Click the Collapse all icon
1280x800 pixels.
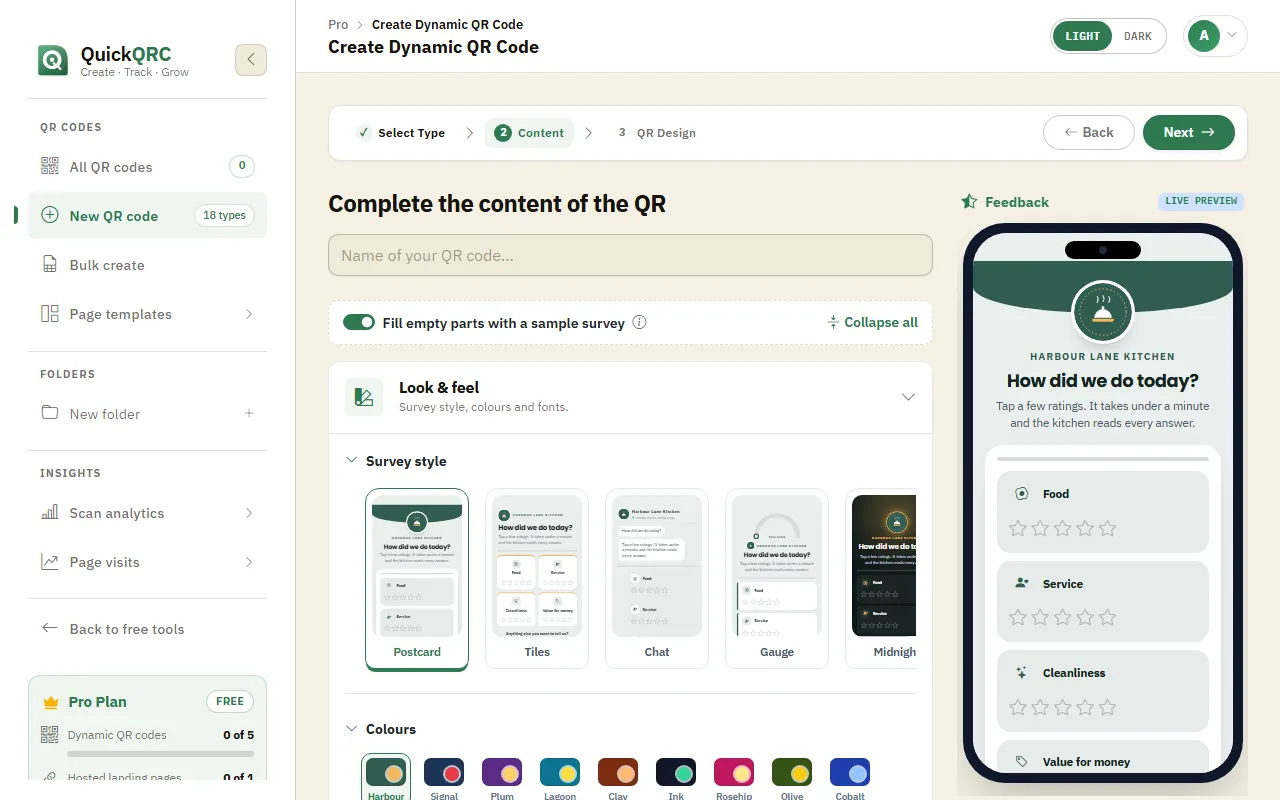(833, 323)
